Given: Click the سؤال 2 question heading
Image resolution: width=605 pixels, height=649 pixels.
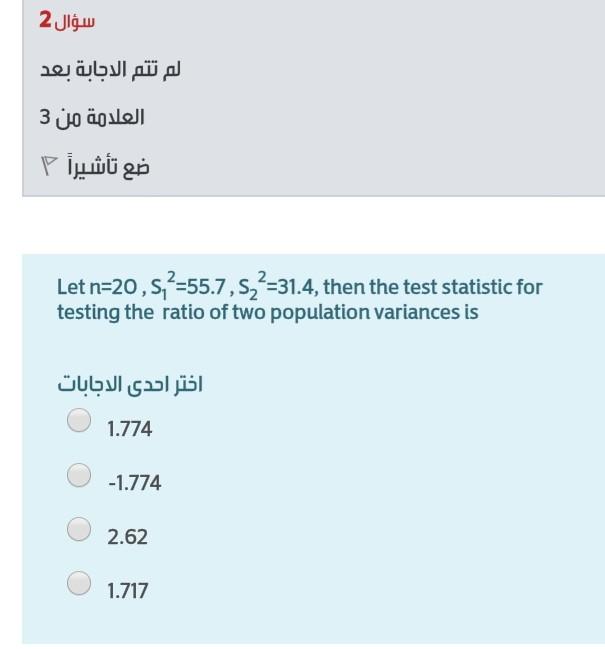Looking at the screenshot, I should [x=67, y=20].
